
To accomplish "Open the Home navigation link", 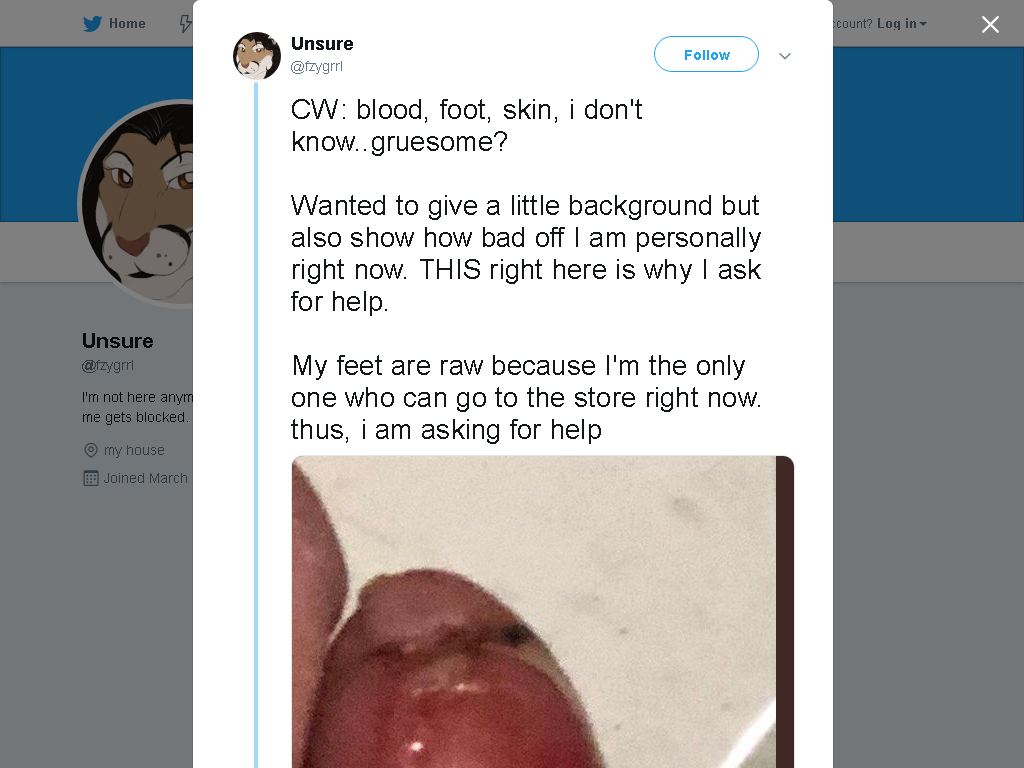I will coord(127,24).
